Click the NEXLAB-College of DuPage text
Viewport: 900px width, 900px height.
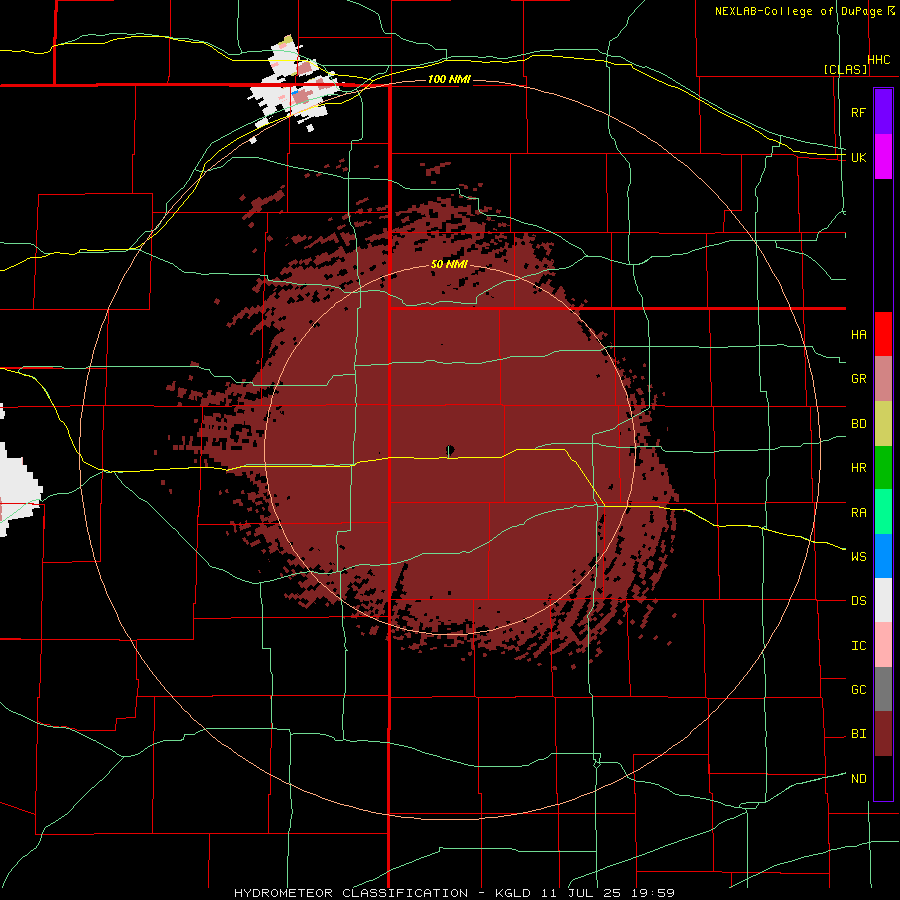(798, 11)
